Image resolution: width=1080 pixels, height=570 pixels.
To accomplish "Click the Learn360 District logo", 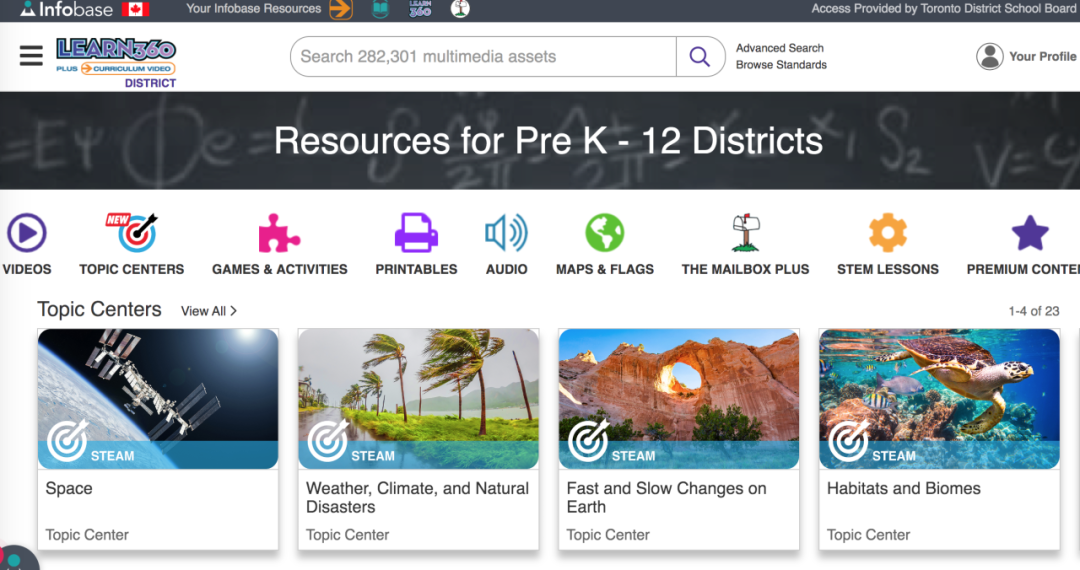I will [x=116, y=60].
